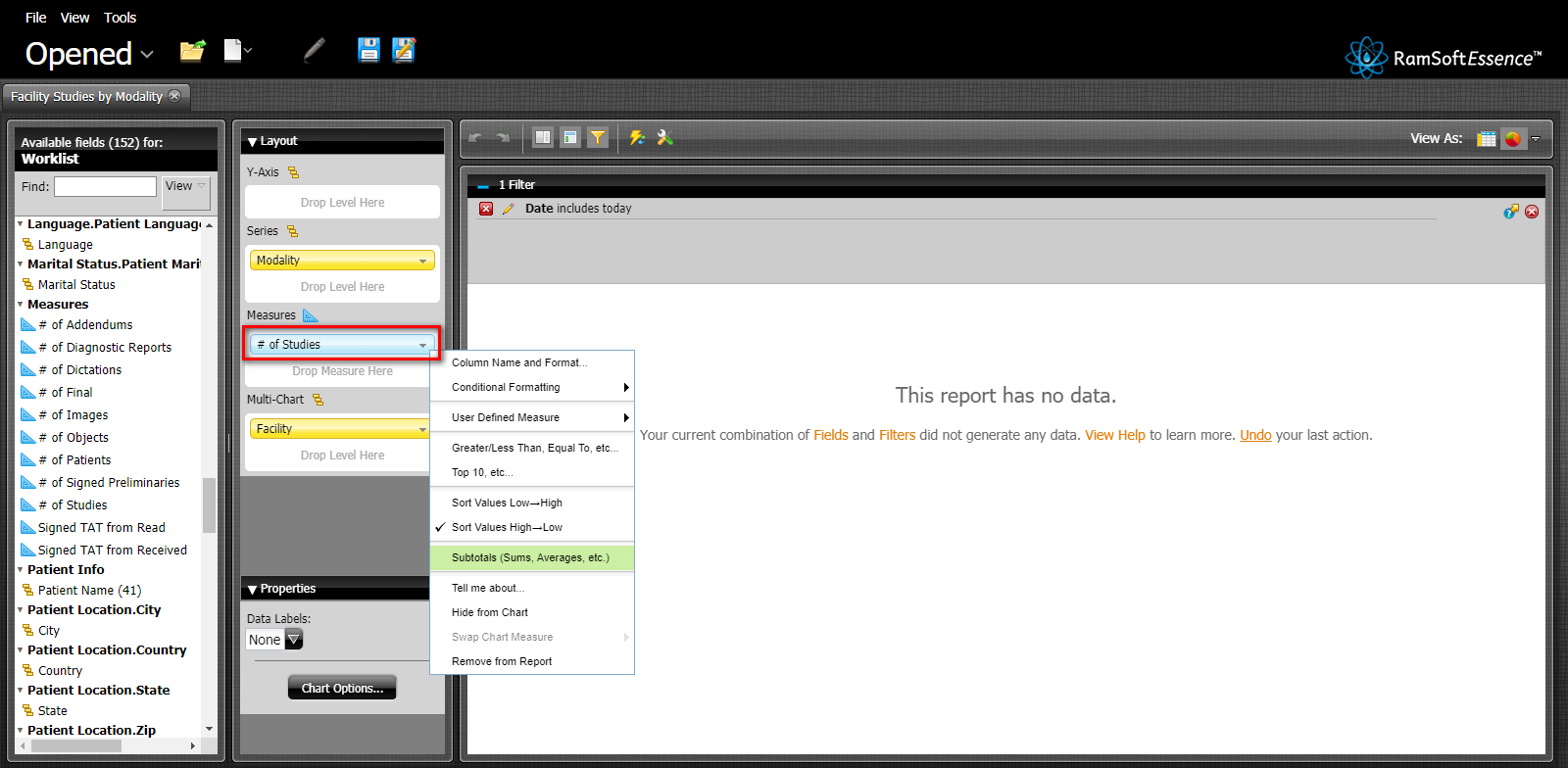Screen dimensions: 1568x768
Task: Click the Chart Options button
Action: tap(342, 688)
